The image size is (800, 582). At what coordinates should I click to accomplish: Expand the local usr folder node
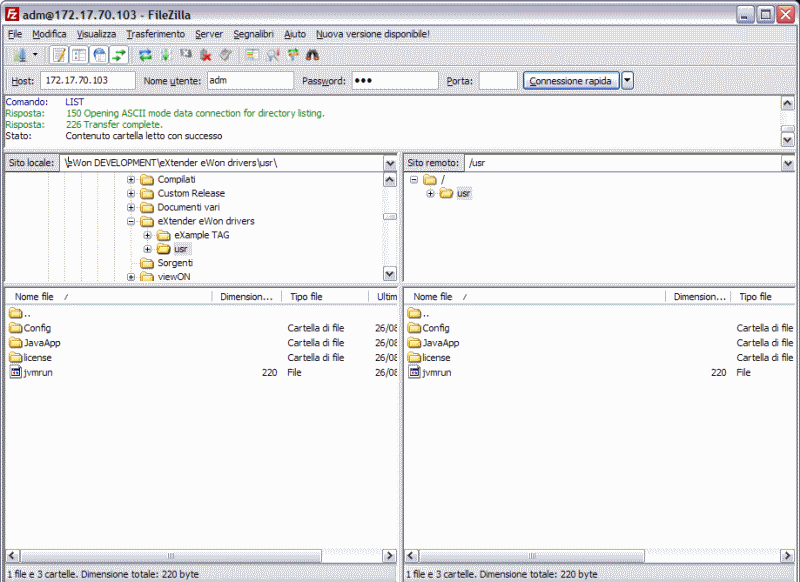pos(147,249)
